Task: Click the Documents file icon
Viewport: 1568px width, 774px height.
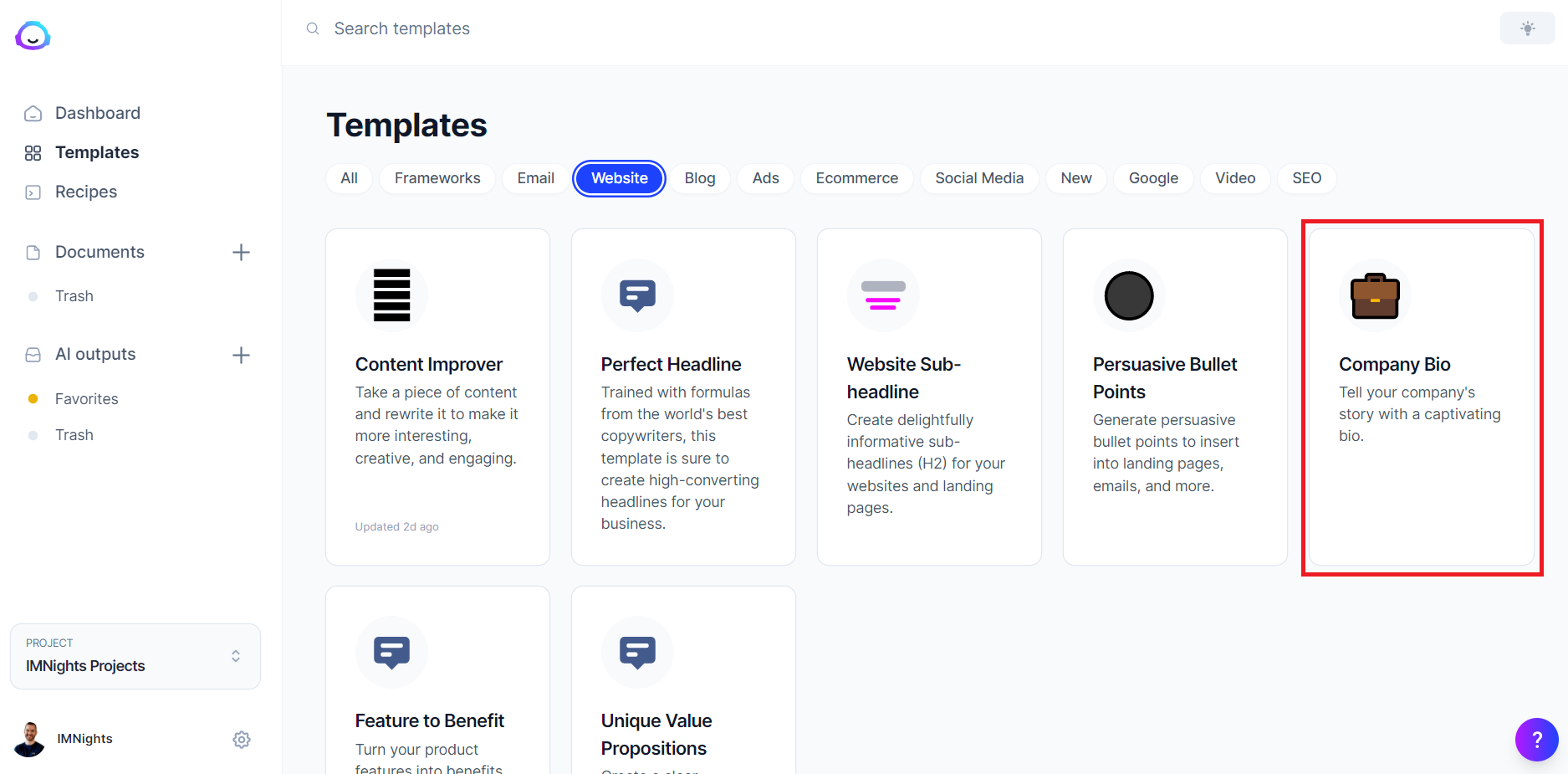Action: 33,253
